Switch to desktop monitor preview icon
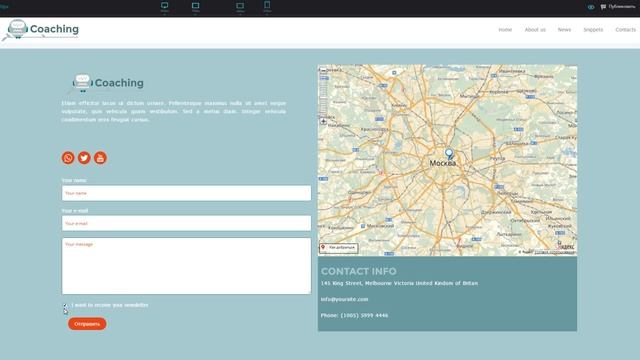This screenshot has height=360, width=640. [164, 5]
